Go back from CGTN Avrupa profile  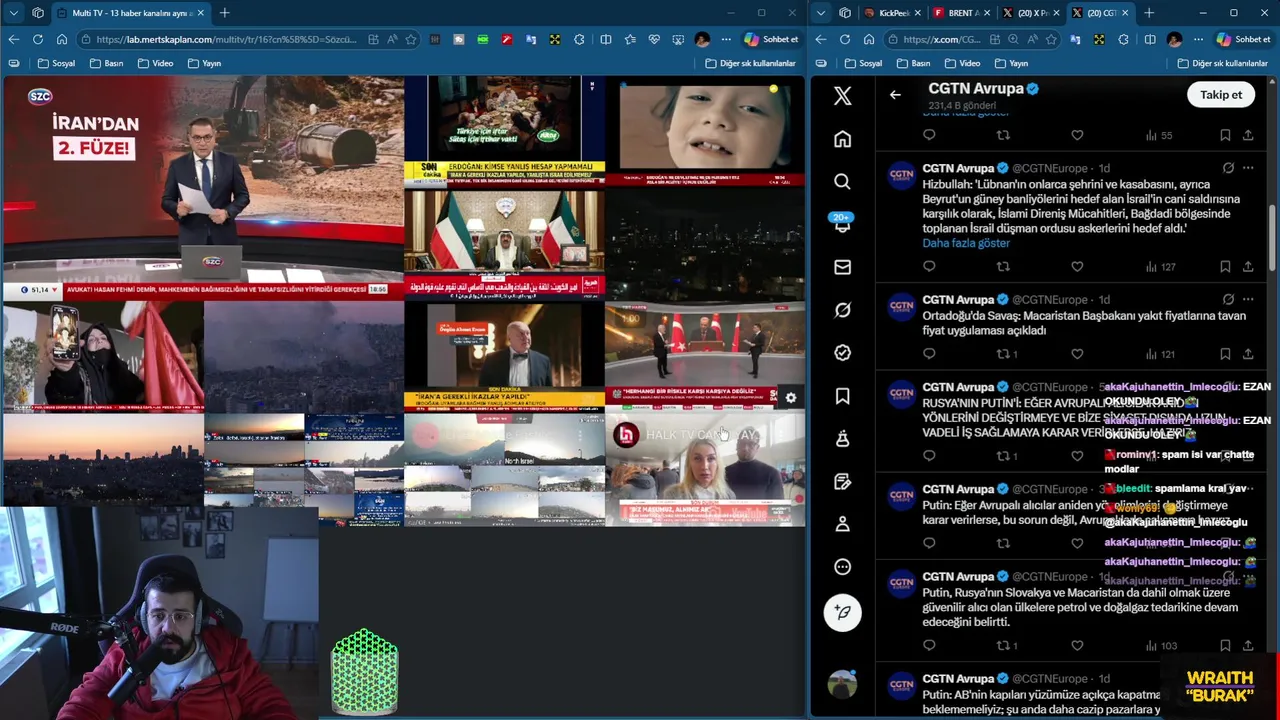[x=895, y=95]
